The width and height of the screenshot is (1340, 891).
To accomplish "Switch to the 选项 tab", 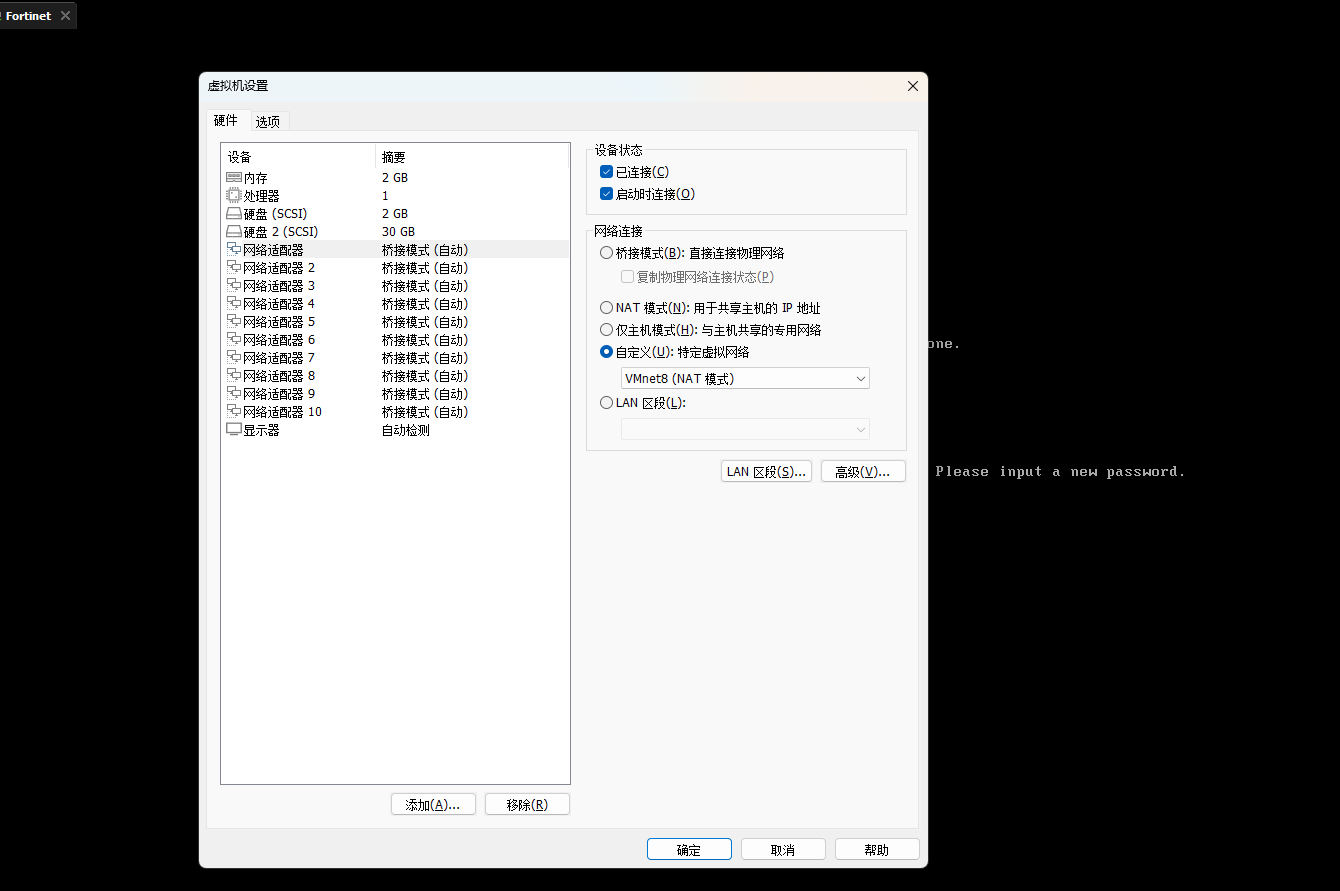I will 268,122.
